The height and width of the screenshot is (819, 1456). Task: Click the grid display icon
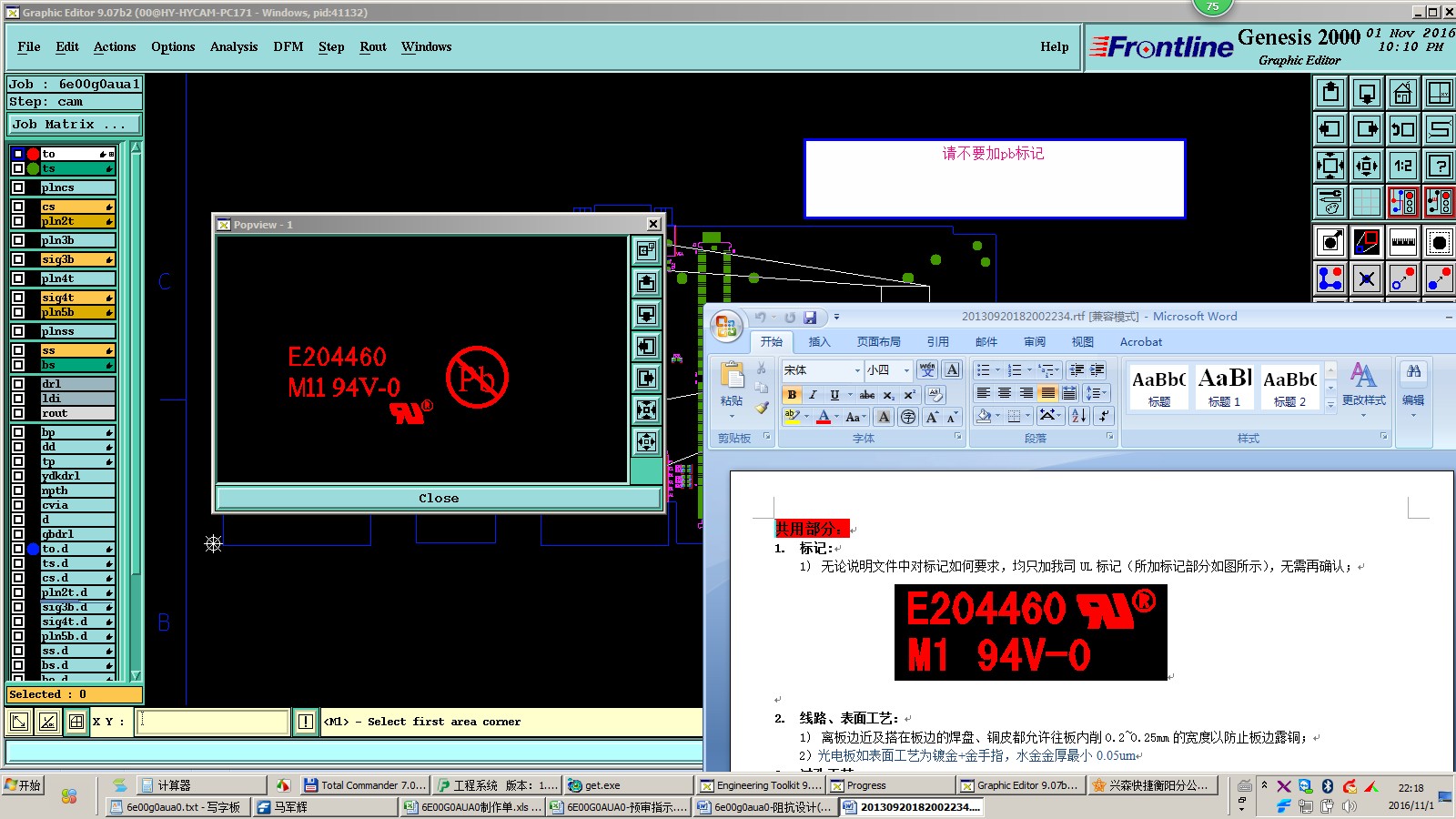coord(1366,202)
